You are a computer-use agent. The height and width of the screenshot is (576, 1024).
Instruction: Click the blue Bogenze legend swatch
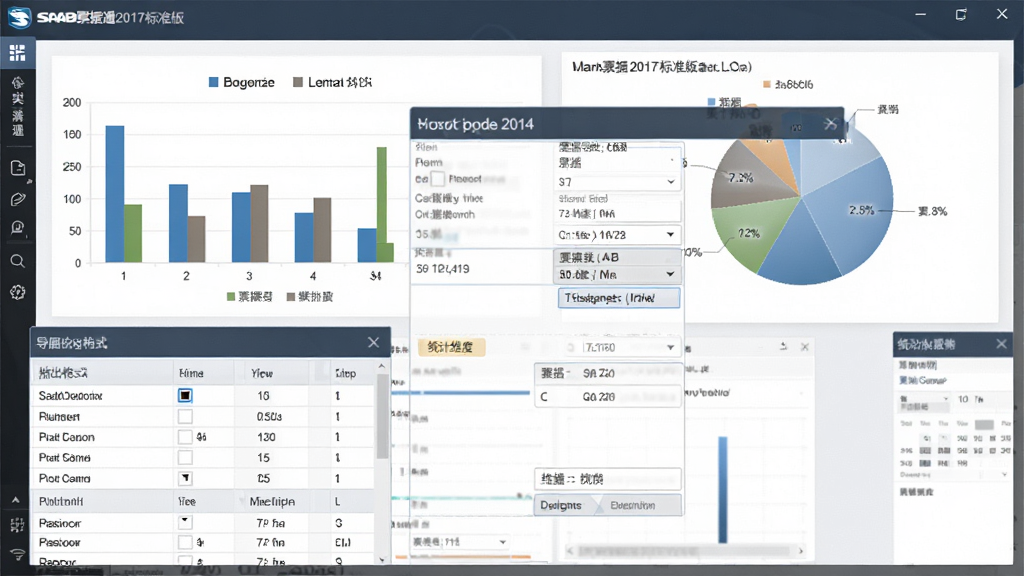click(x=214, y=82)
